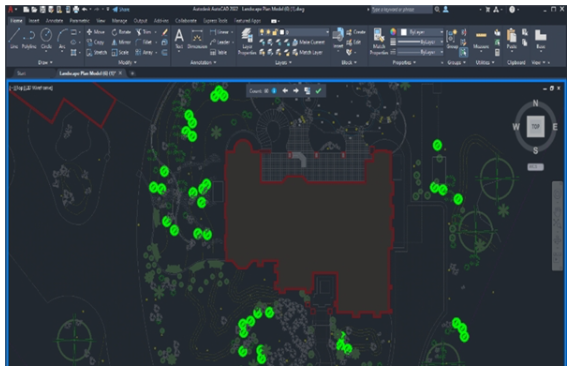Open Layer Properties manager
Image resolution: width=571 pixels, height=369 pixels.
(247, 41)
